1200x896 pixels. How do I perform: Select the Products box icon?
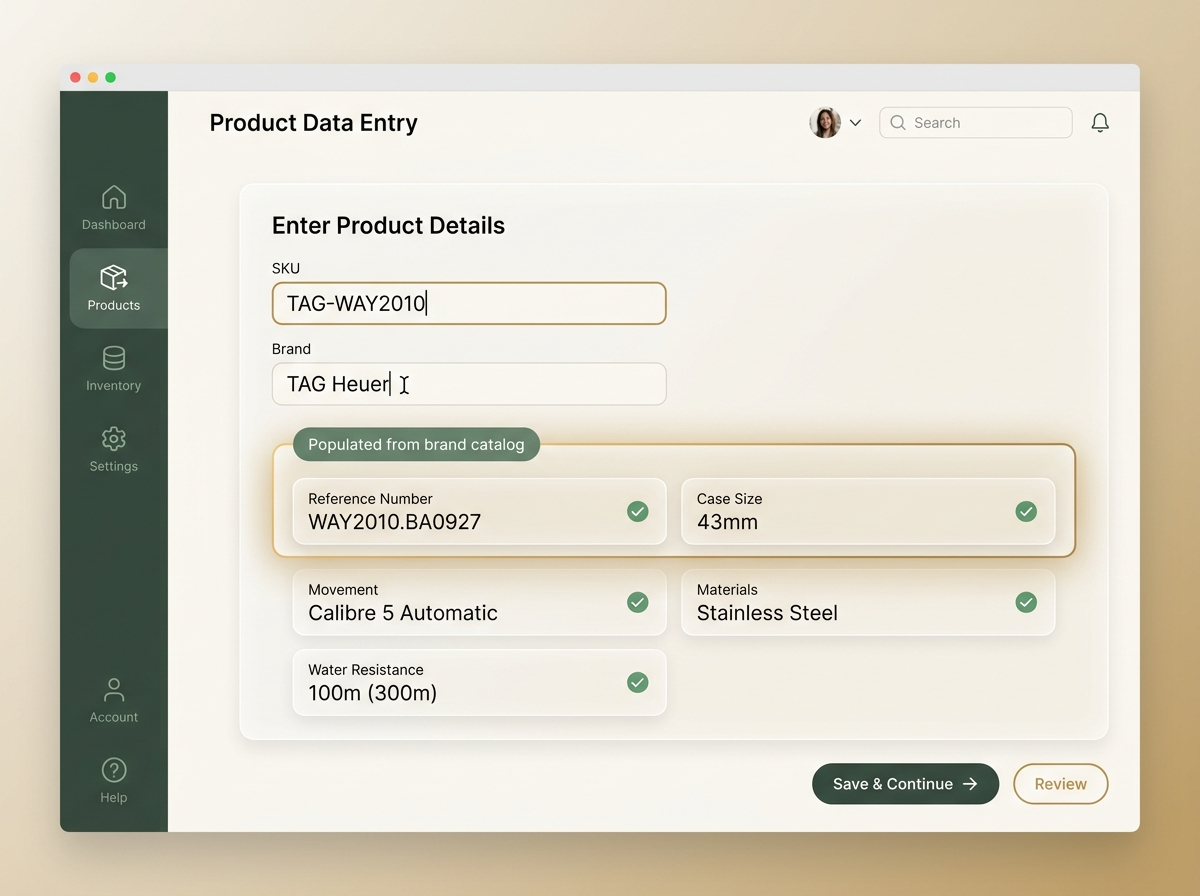point(114,277)
